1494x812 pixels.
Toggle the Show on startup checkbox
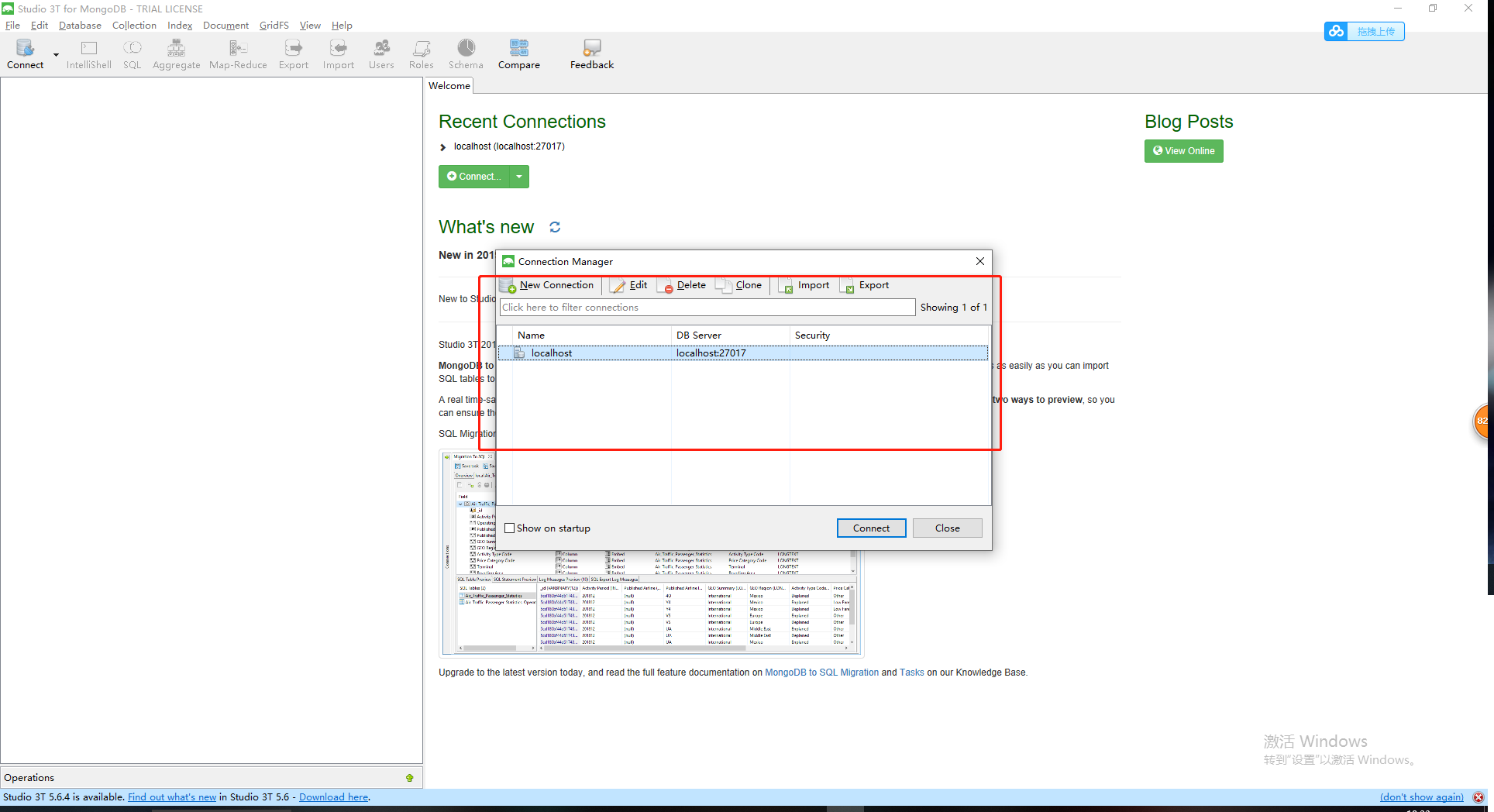click(509, 528)
